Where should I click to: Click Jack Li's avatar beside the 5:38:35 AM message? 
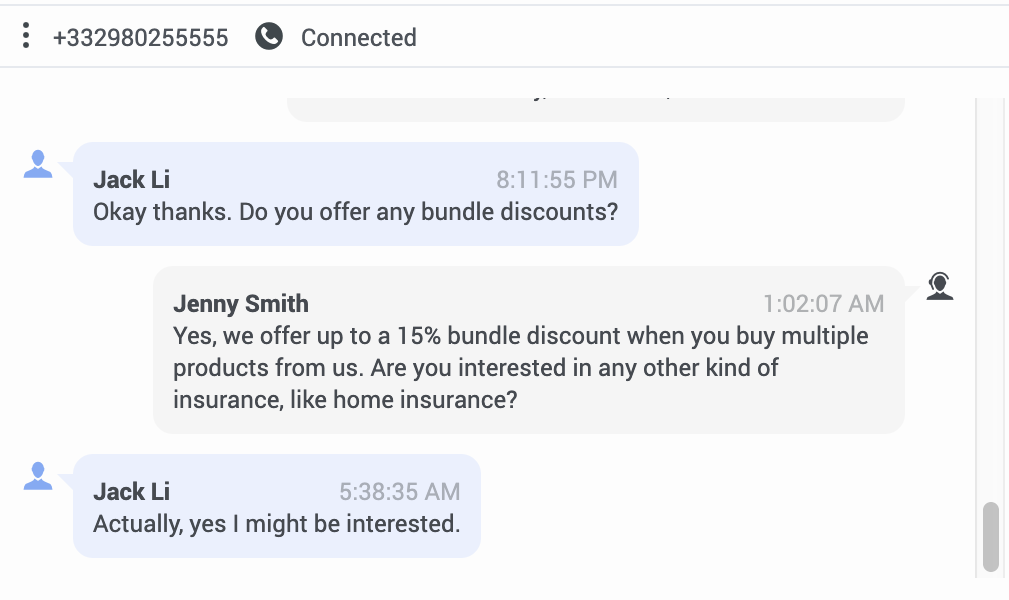tap(38, 476)
